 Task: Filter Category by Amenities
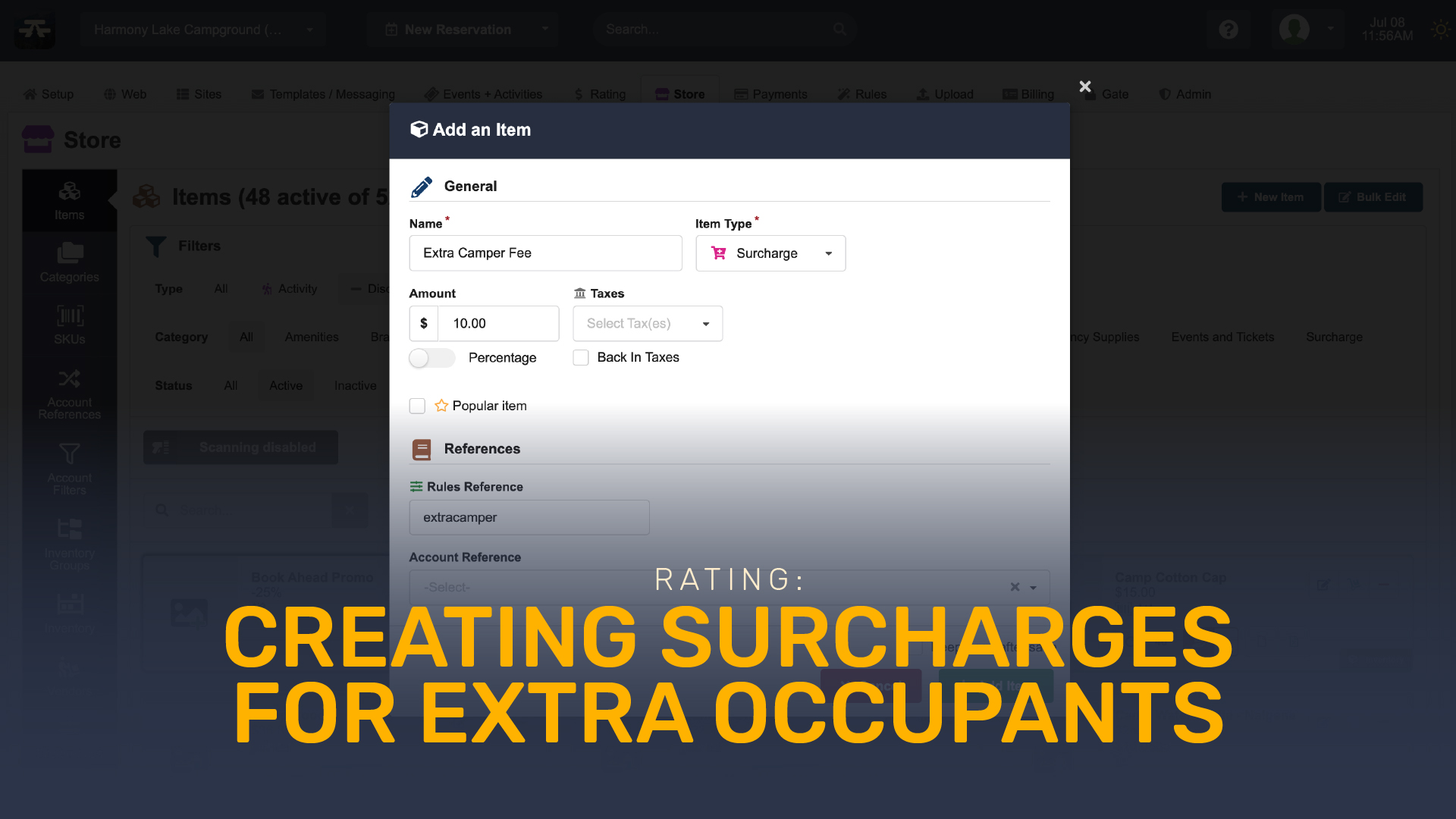pos(312,337)
